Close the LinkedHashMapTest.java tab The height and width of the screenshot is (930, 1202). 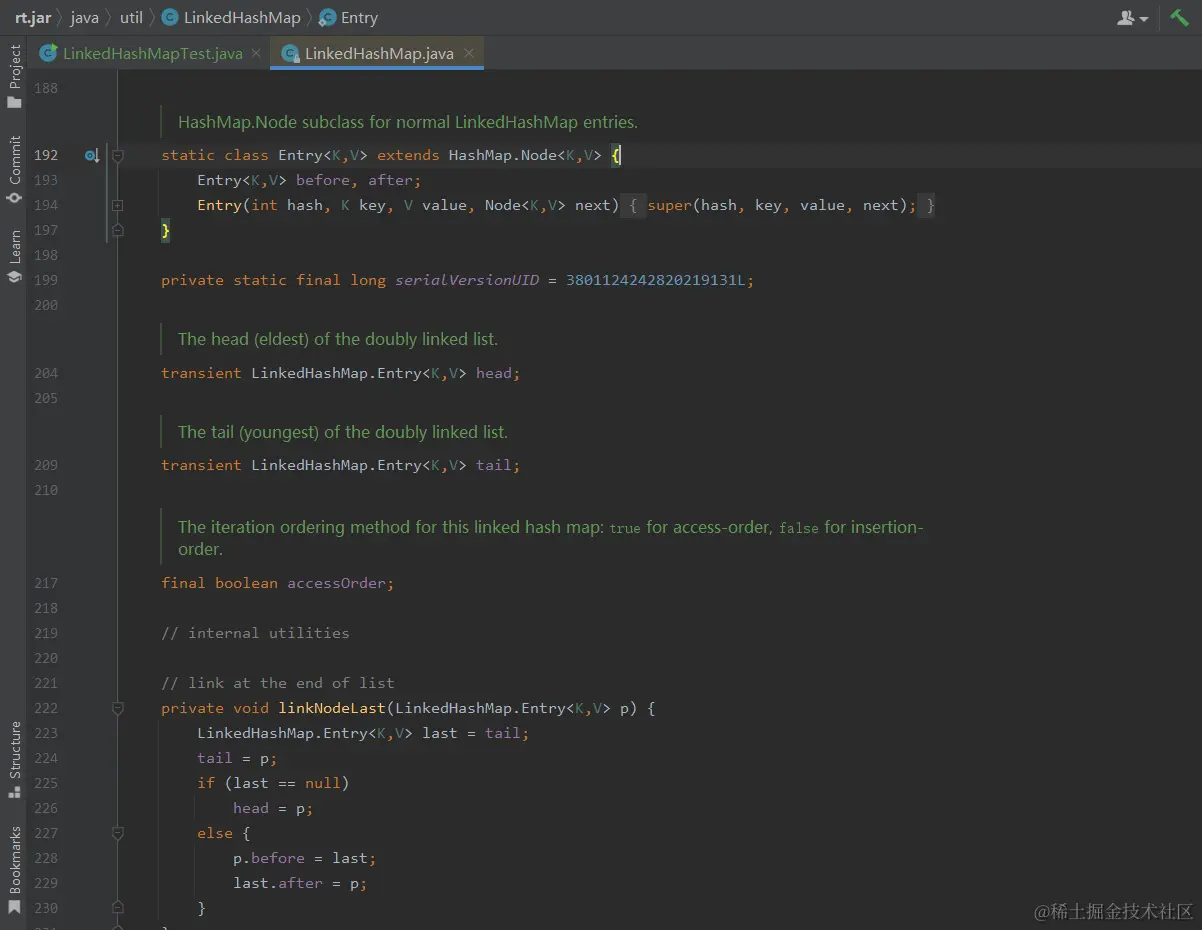256,53
